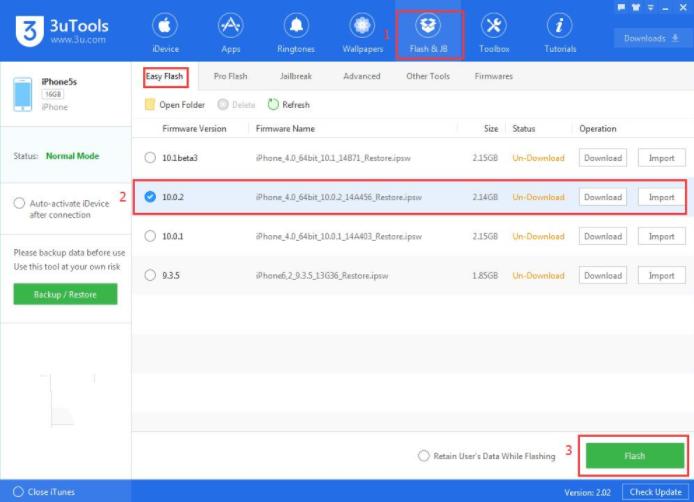Refresh the firmware list
This screenshot has height=502, width=694.
pos(289,104)
